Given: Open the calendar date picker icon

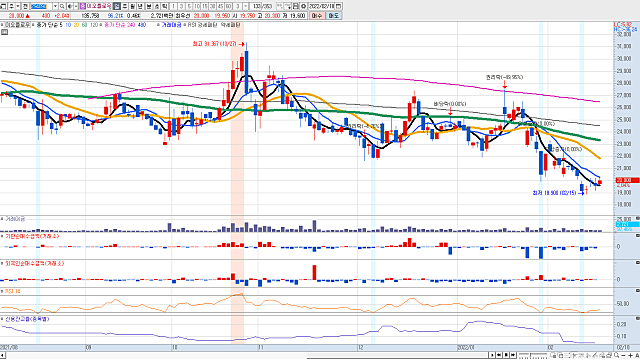Looking at the screenshot, I should [338, 7].
